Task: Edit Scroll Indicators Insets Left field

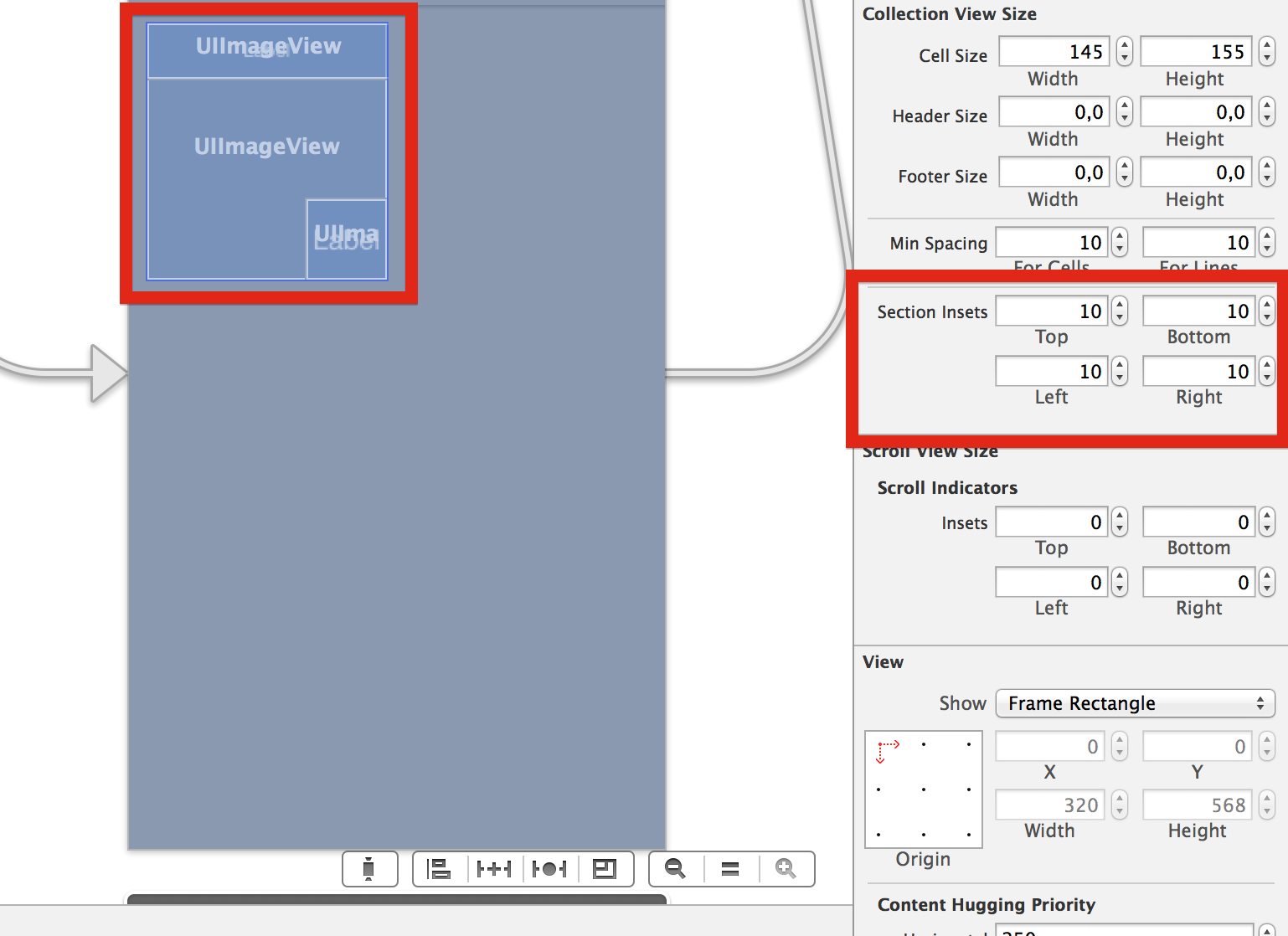Action: pyautogui.click(x=1052, y=583)
